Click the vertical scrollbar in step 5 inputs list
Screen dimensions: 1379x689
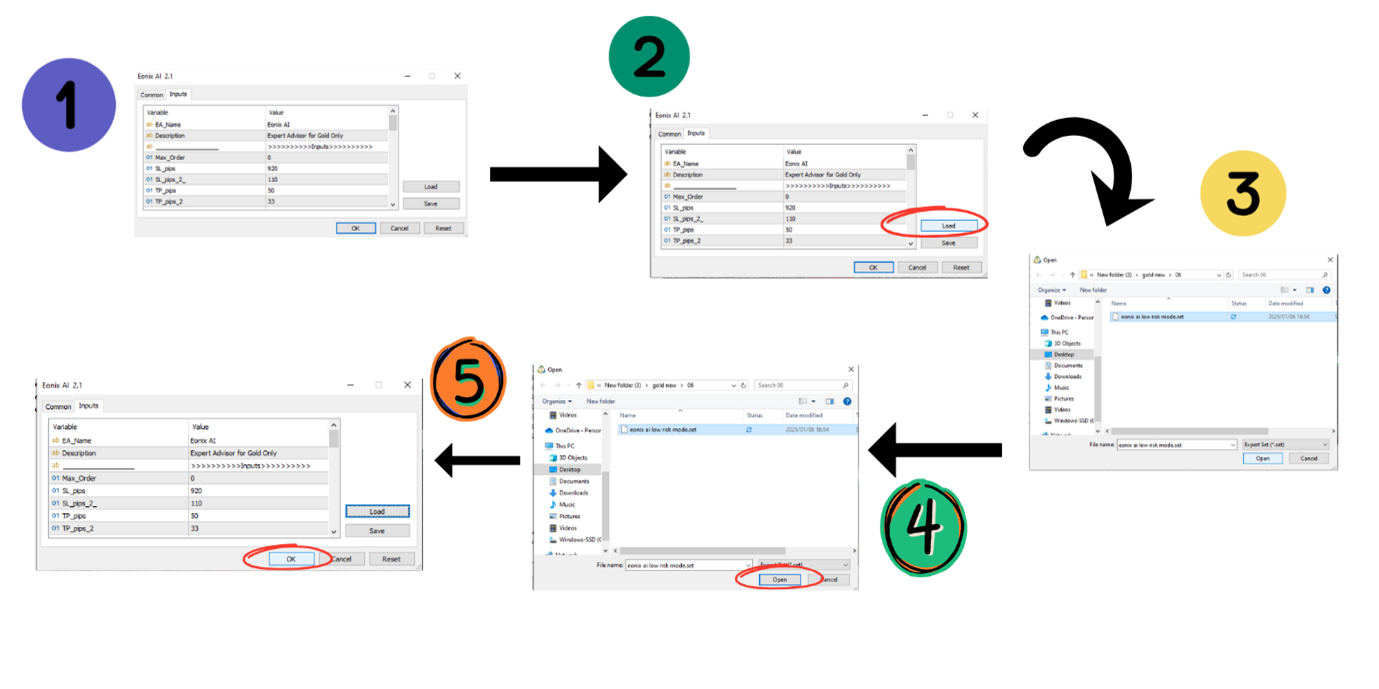point(334,478)
